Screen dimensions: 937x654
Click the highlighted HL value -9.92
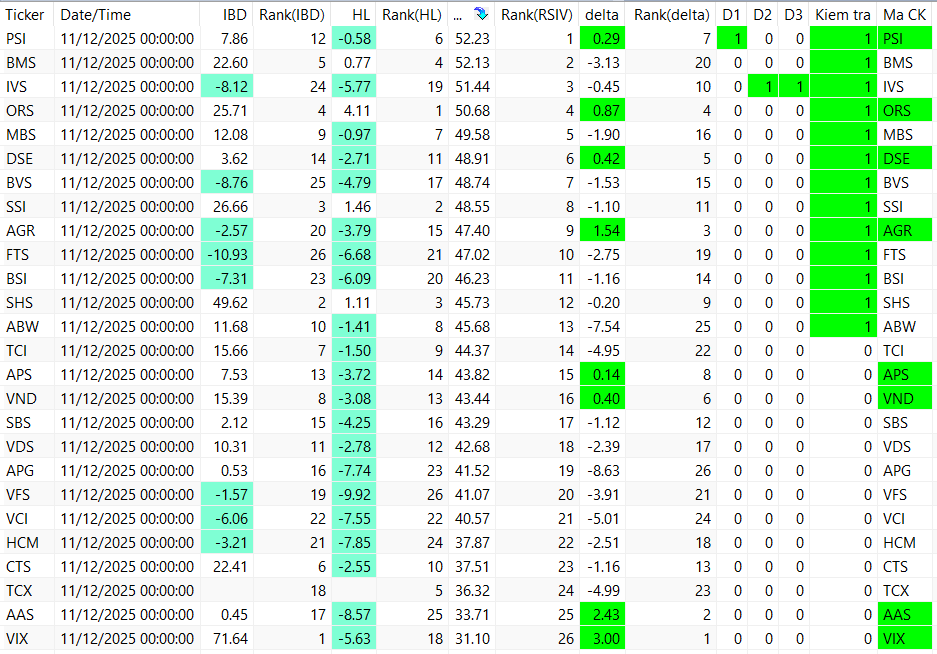(354, 495)
